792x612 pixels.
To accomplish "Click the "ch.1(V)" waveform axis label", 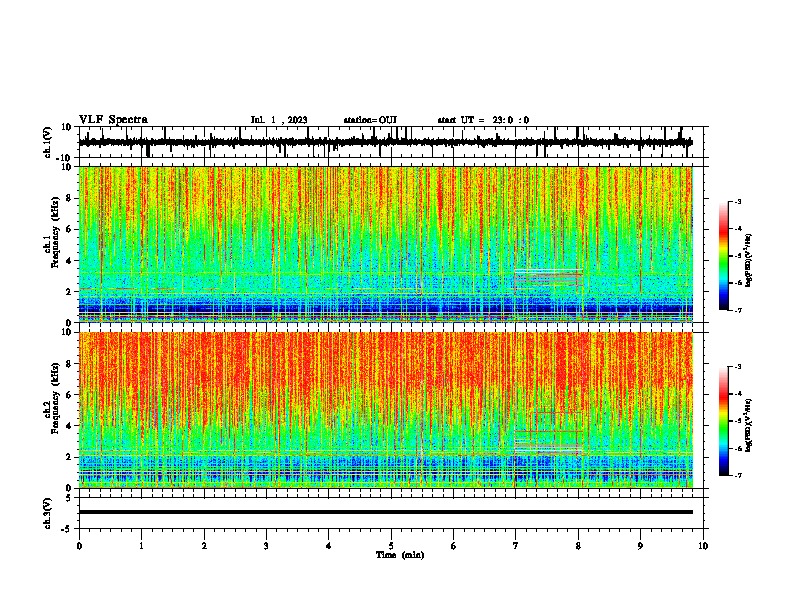I will 48,142.
